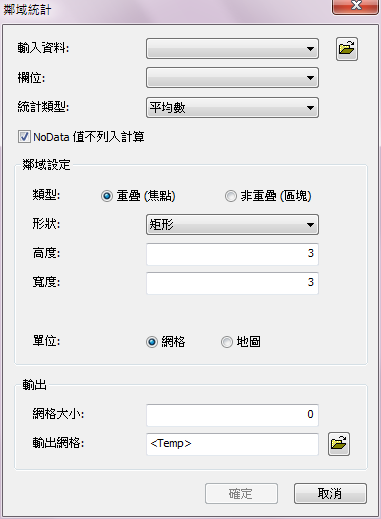Click the 鄰域設定 group label

46,165
